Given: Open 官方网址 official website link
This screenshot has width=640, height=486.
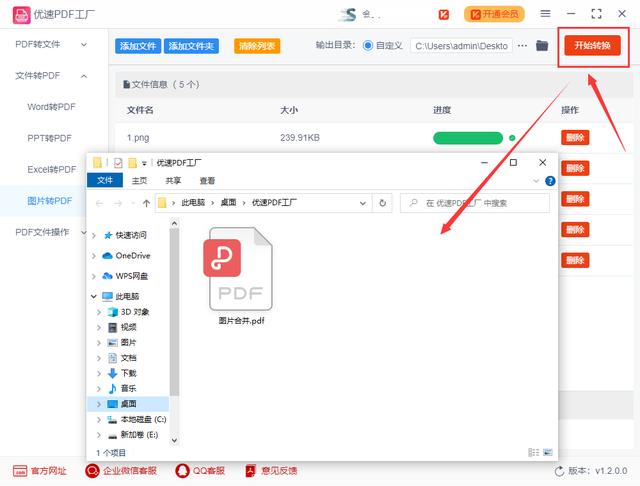Looking at the screenshot, I should pos(40,471).
